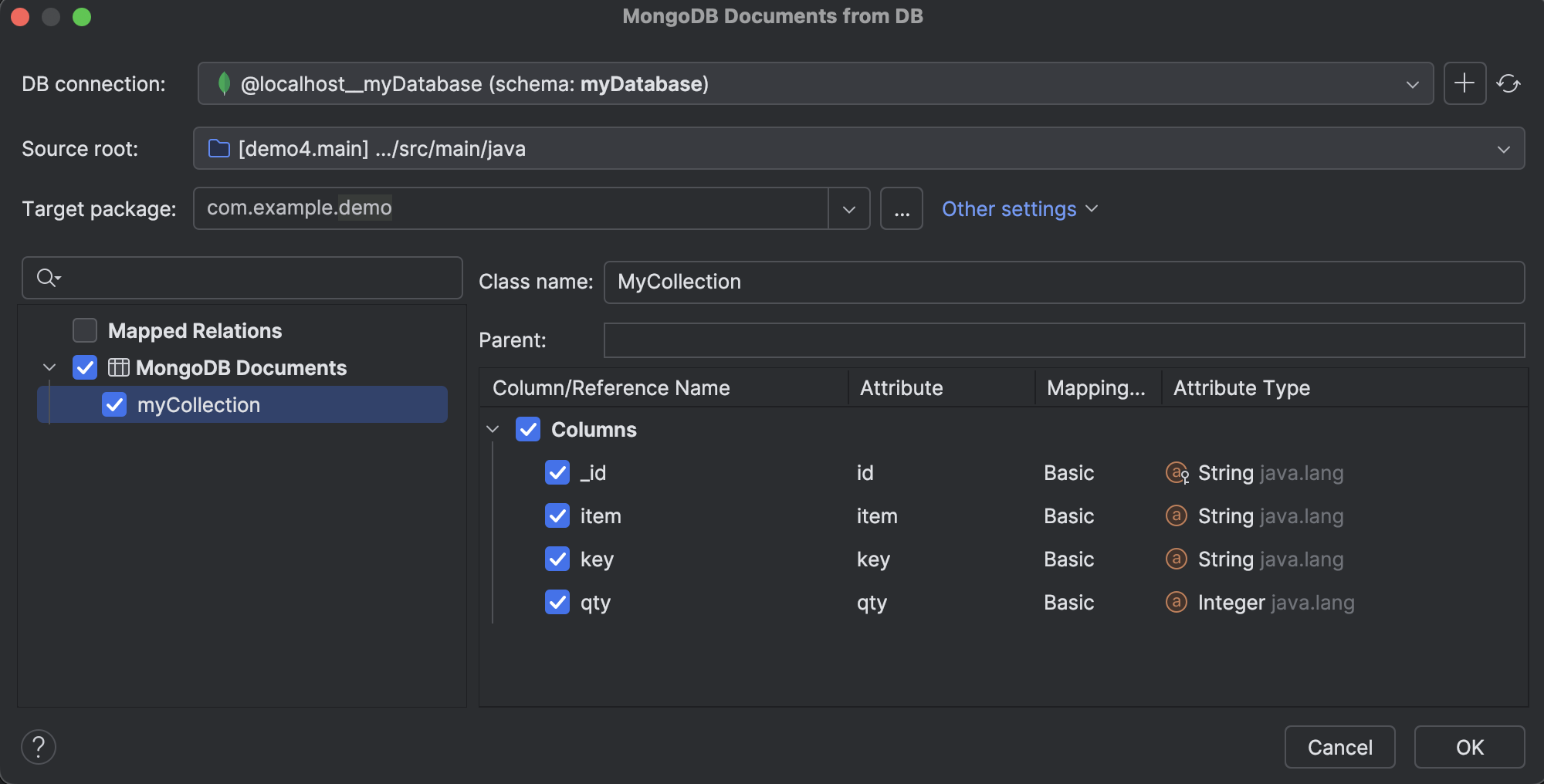Click the Integer type icon on qty row
The width and height of the screenshot is (1544, 784).
[x=1176, y=602]
